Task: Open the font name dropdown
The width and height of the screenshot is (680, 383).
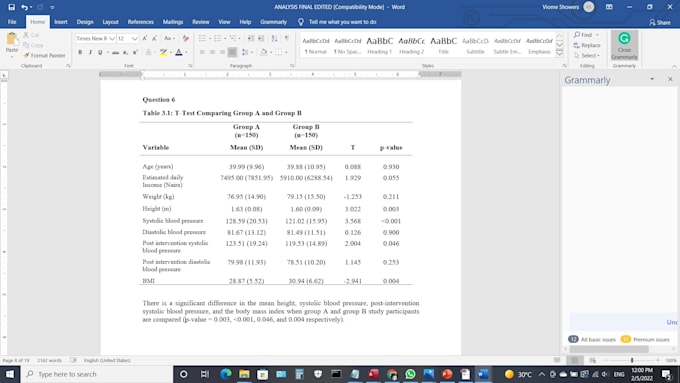Action: [112, 39]
